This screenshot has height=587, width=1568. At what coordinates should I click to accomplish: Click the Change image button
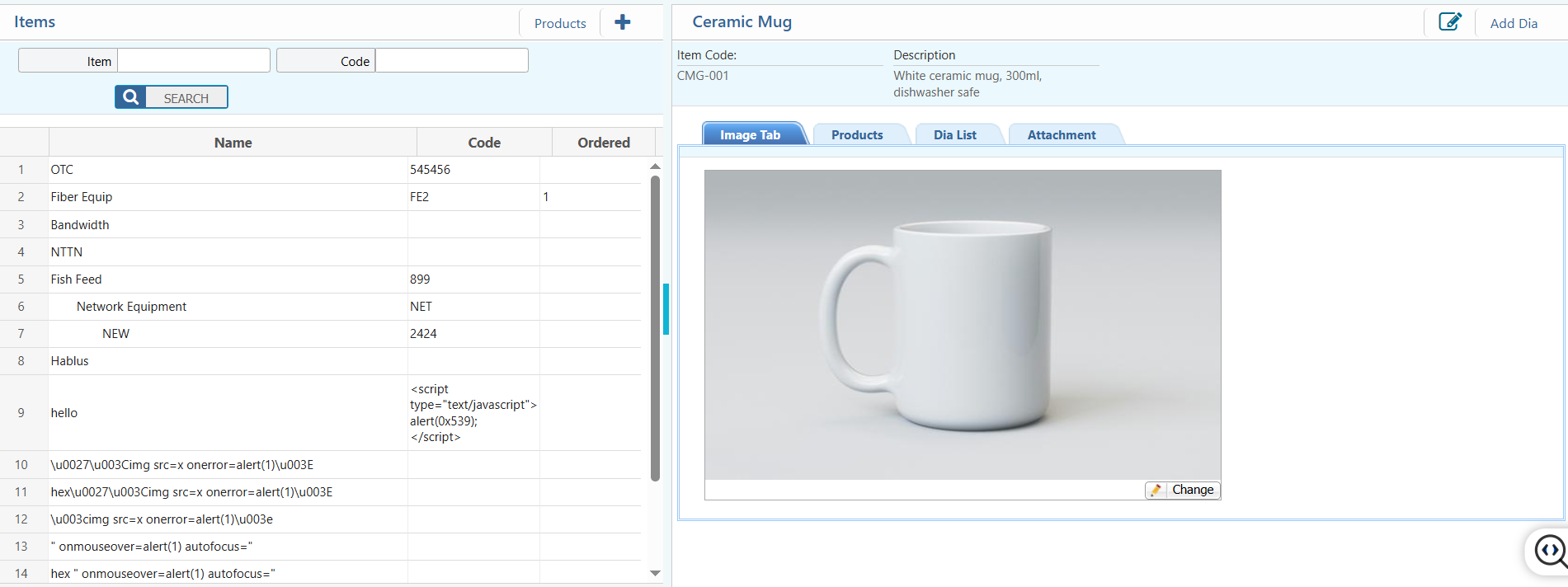point(1192,490)
